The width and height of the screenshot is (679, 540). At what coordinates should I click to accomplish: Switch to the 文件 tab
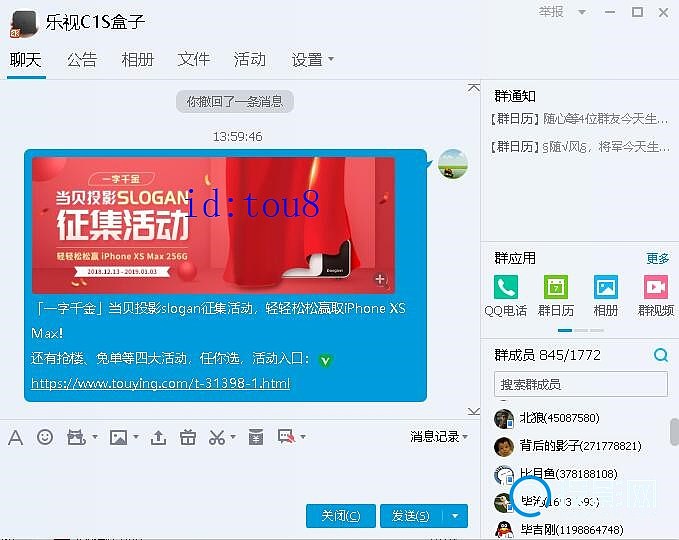click(194, 60)
